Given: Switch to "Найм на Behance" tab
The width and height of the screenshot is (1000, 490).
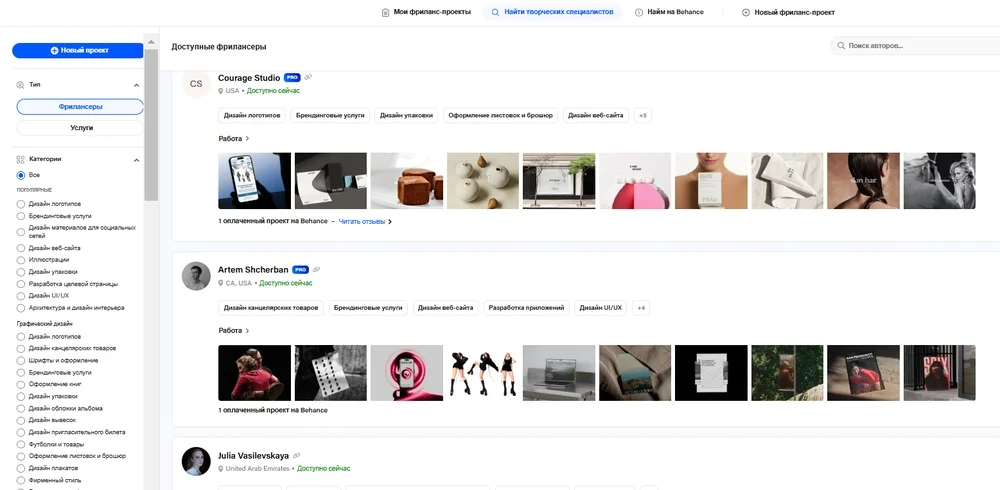Looking at the screenshot, I should 669,12.
